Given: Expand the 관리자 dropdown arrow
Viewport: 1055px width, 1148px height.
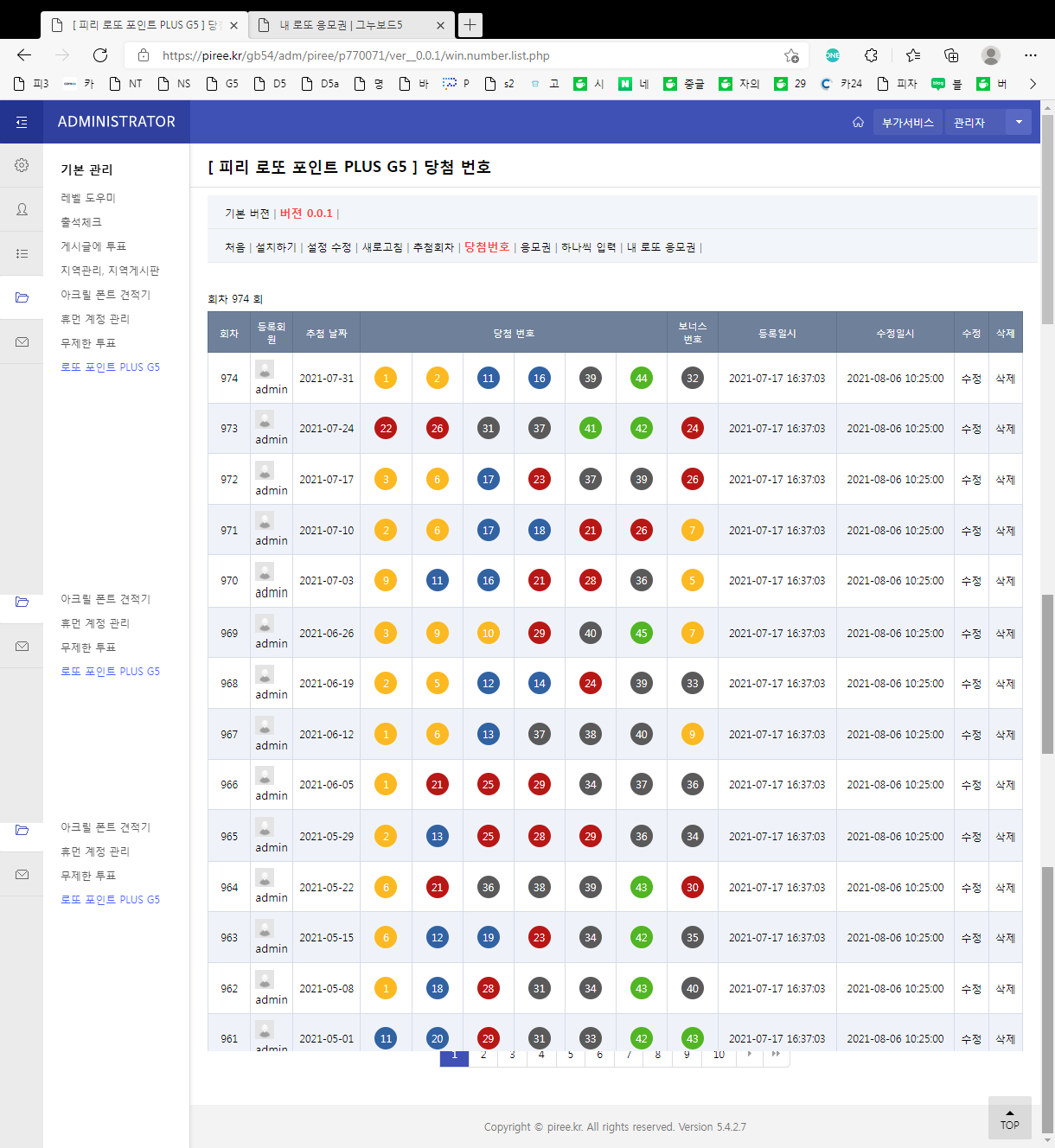Looking at the screenshot, I should point(1019,122).
